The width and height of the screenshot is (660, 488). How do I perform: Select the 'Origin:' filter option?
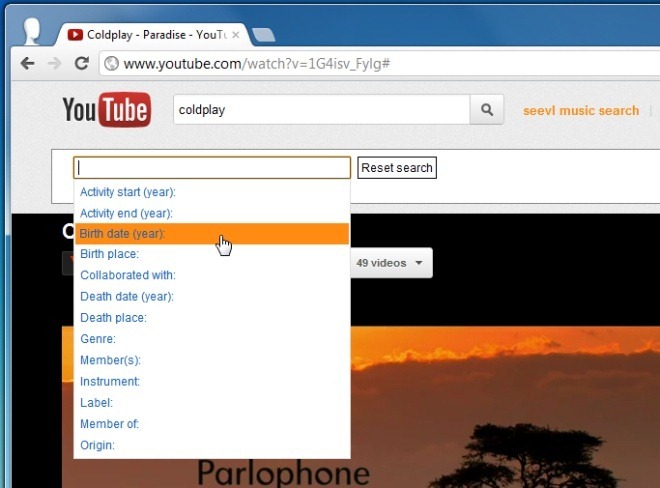pyautogui.click(x=212, y=445)
